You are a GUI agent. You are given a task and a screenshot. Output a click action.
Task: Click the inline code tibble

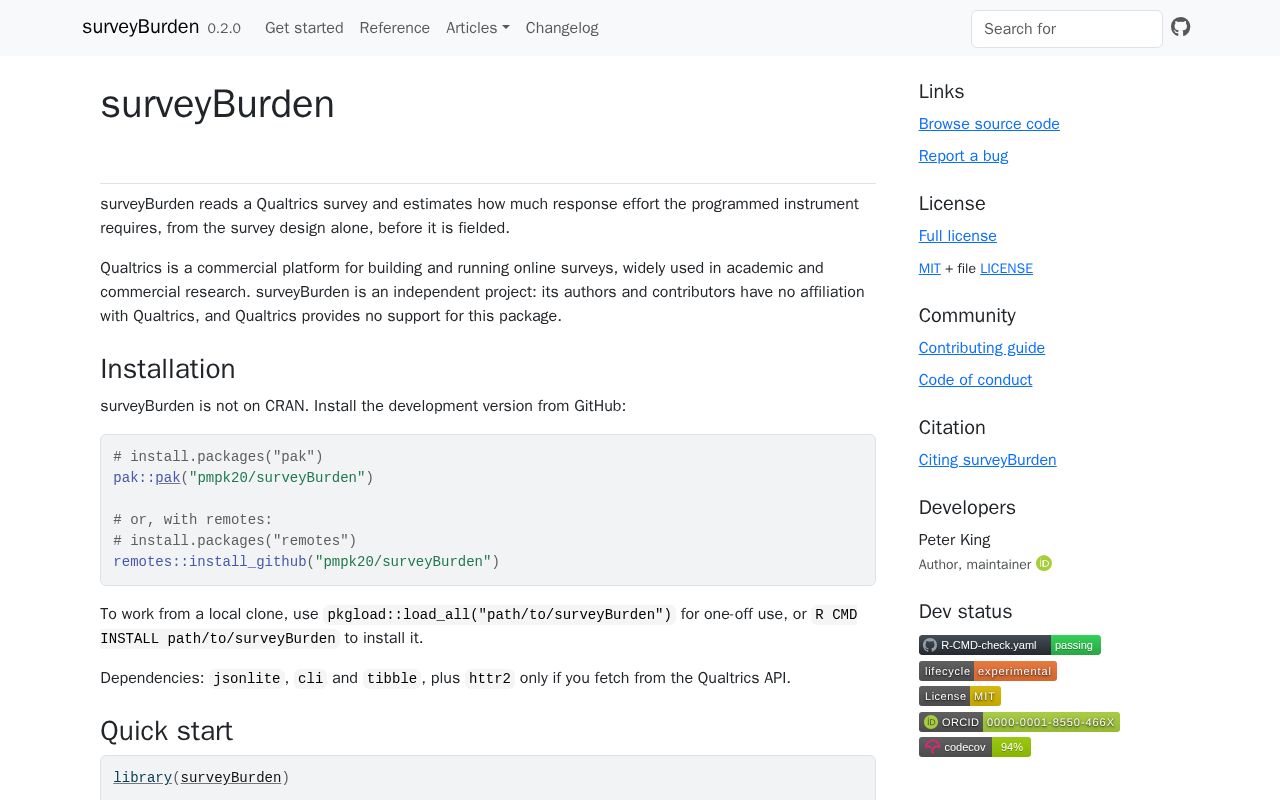(391, 678)
